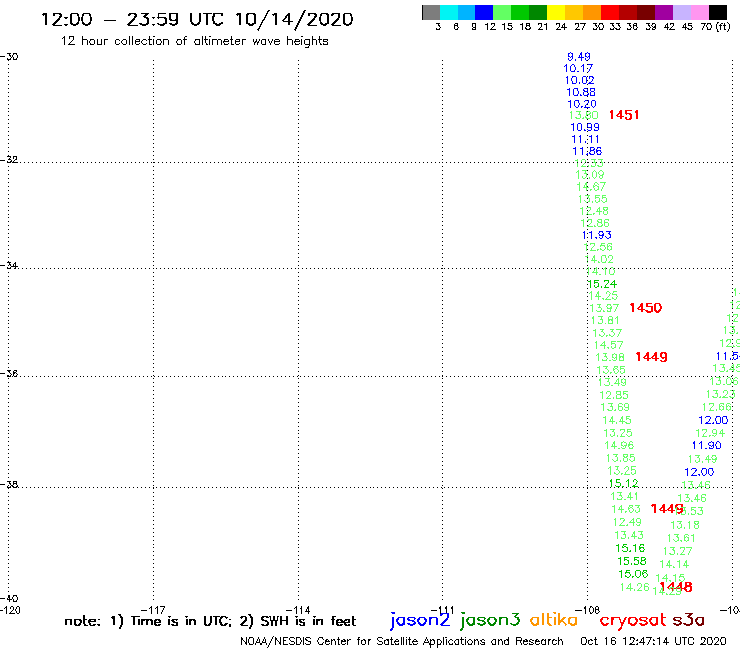
Task: Click the 'cryosat' satellite legend label
Action: [632, 620]
